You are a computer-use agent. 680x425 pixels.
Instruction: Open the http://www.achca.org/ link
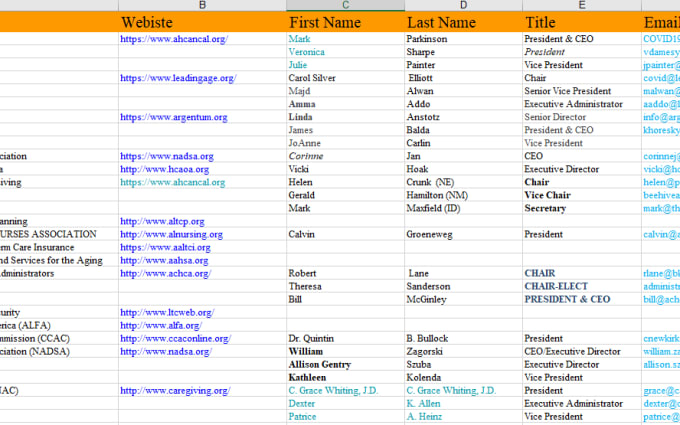coord(166,273)
